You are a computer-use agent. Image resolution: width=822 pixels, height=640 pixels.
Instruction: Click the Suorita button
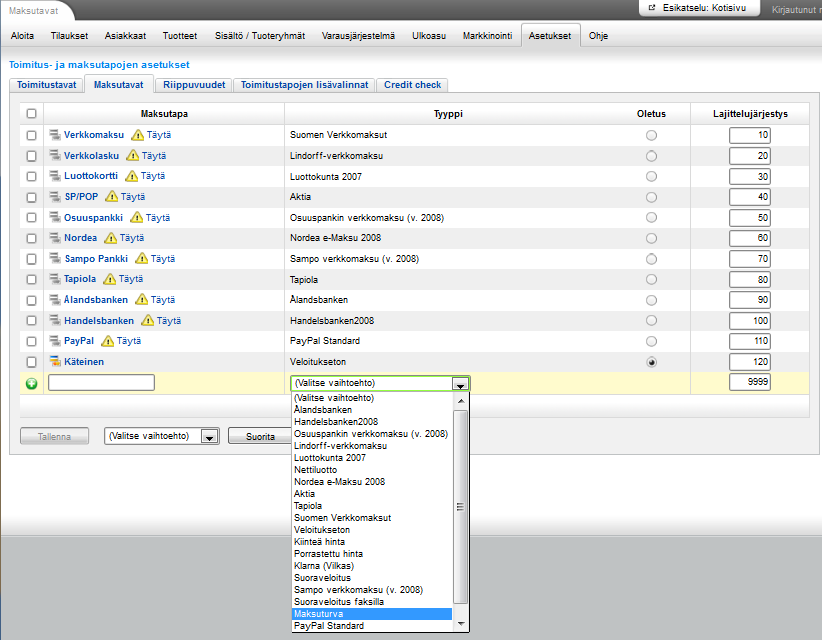(260, 436)
